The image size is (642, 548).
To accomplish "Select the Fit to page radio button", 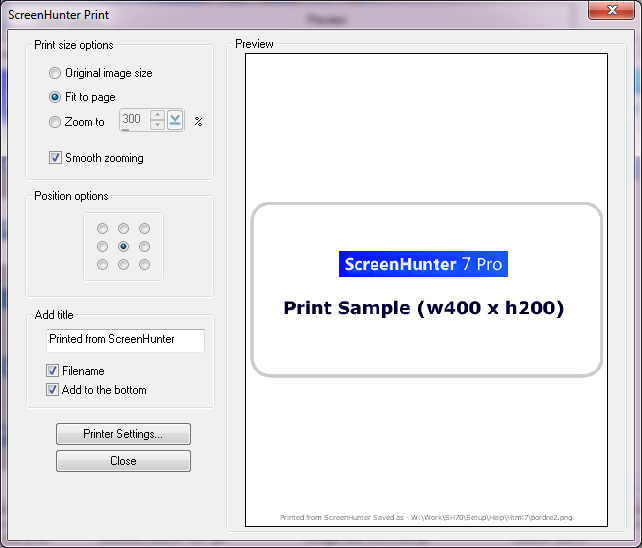I will pyautogui.click(x=55, y=97).
